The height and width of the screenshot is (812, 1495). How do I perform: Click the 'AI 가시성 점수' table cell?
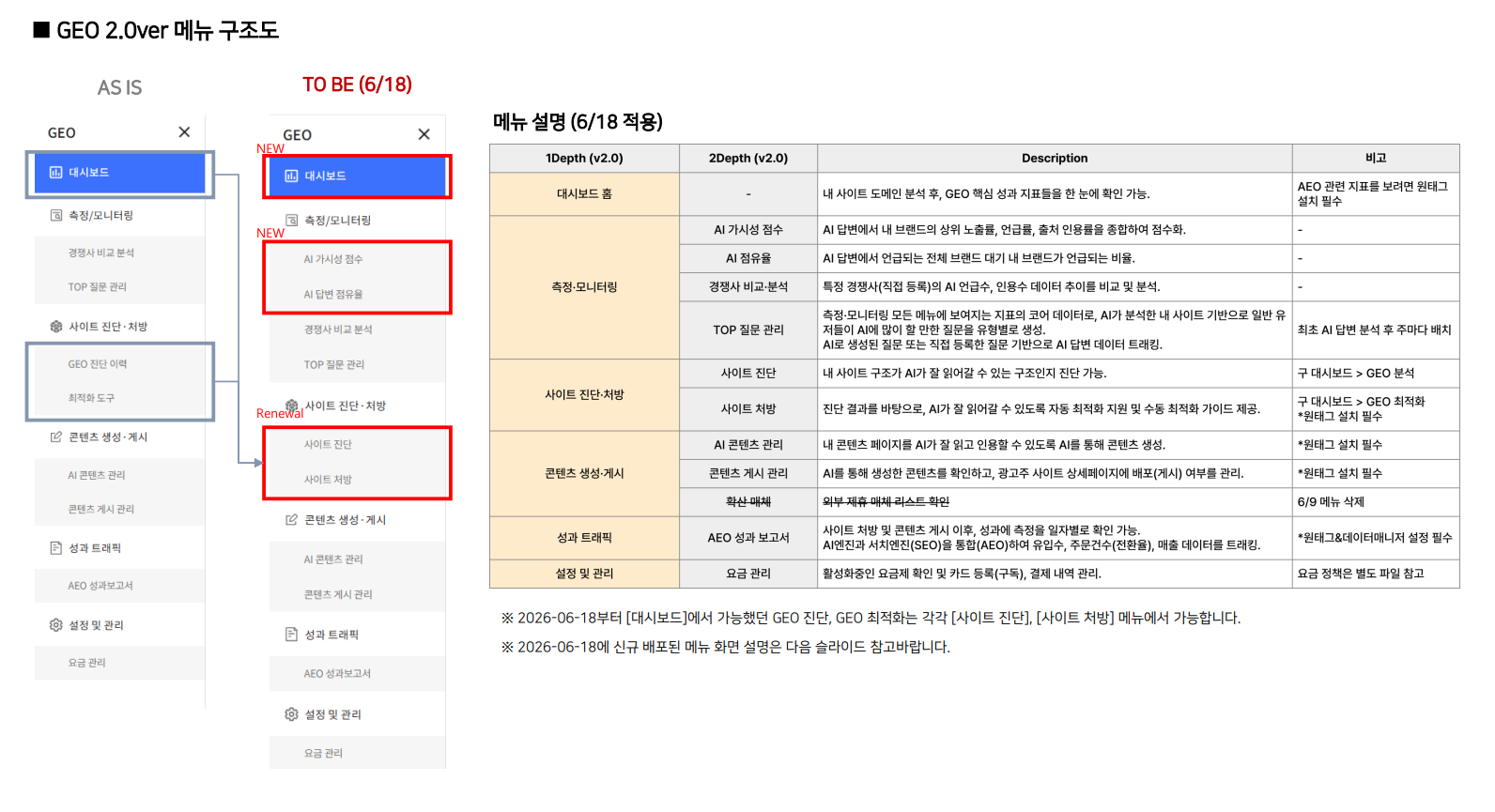(748, 230)
